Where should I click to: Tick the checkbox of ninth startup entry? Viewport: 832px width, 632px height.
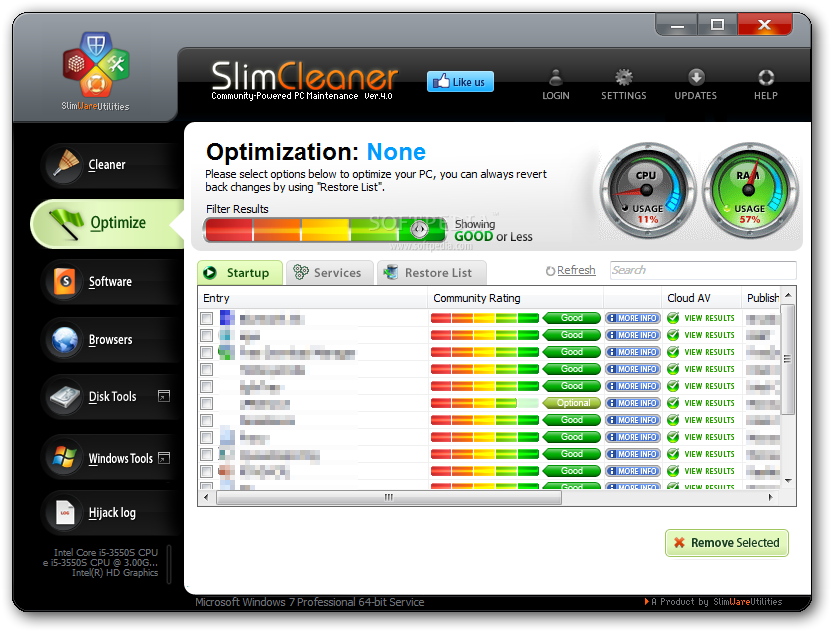point(207,454)
